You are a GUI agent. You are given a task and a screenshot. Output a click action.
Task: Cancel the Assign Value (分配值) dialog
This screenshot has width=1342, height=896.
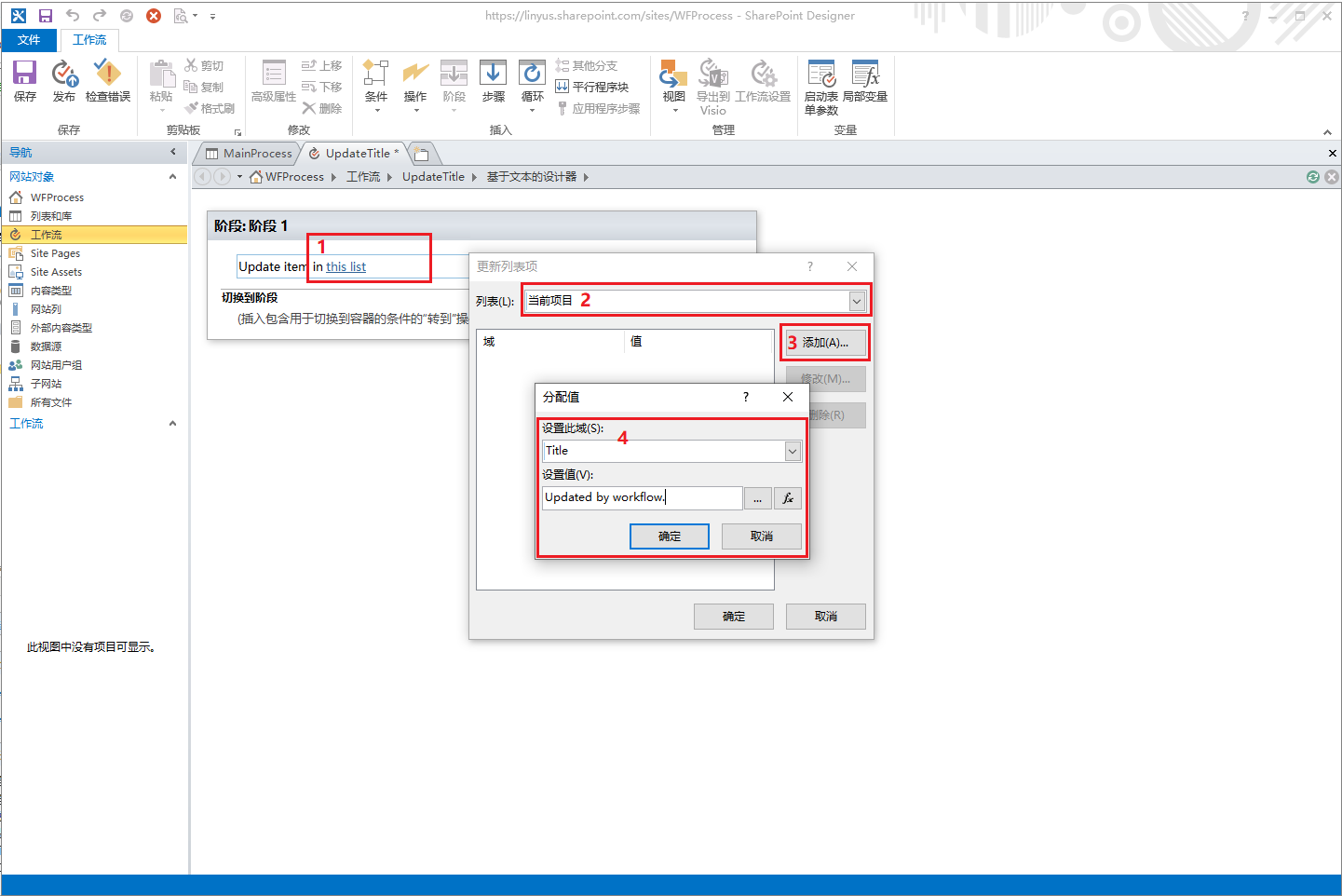[761, 536]
